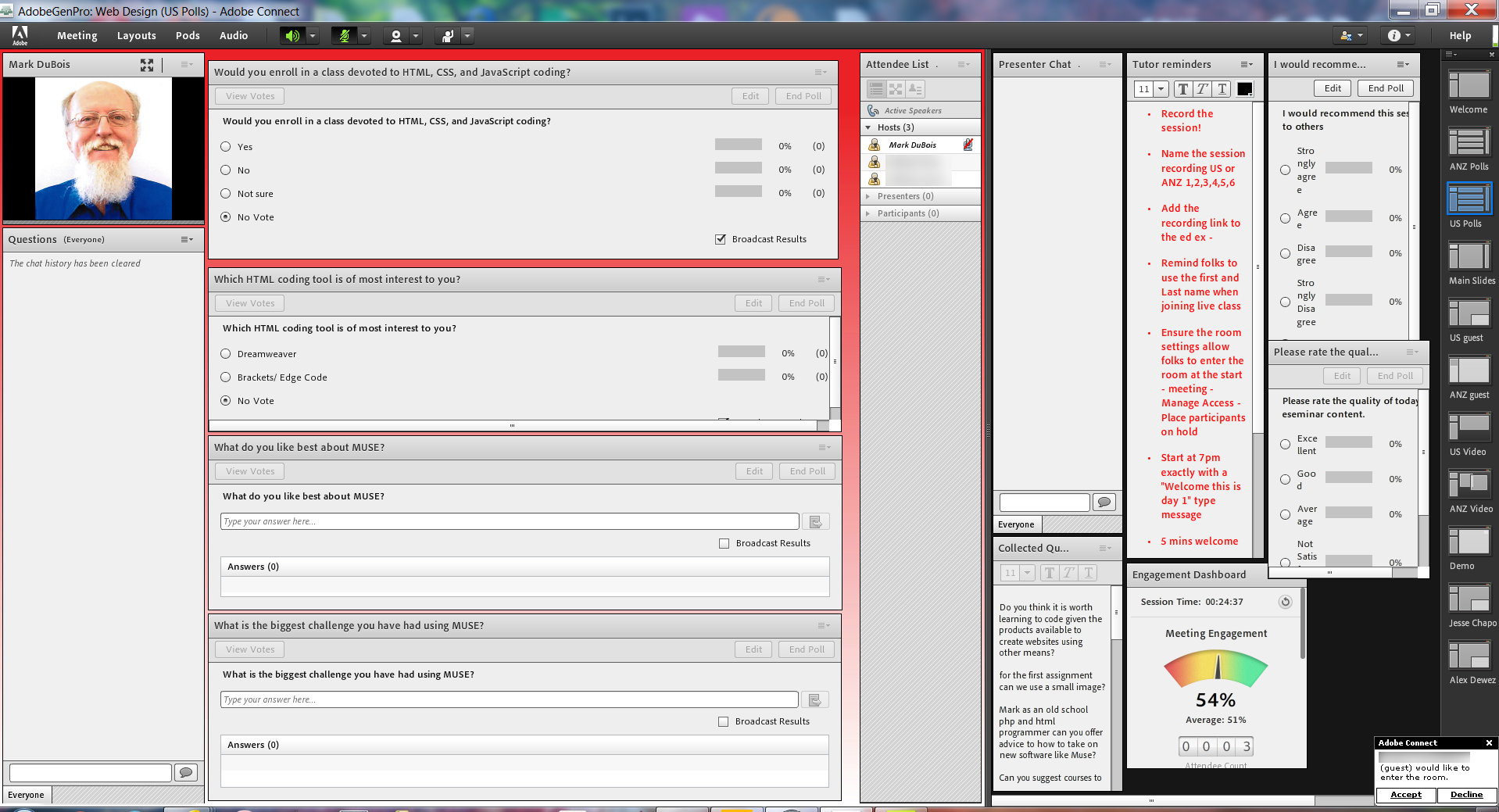Check Broadcast Results for 'like best about MUSE' poll
Image resolution: width=1499 pixels, height=812 pixels.
tap(724, 543)
